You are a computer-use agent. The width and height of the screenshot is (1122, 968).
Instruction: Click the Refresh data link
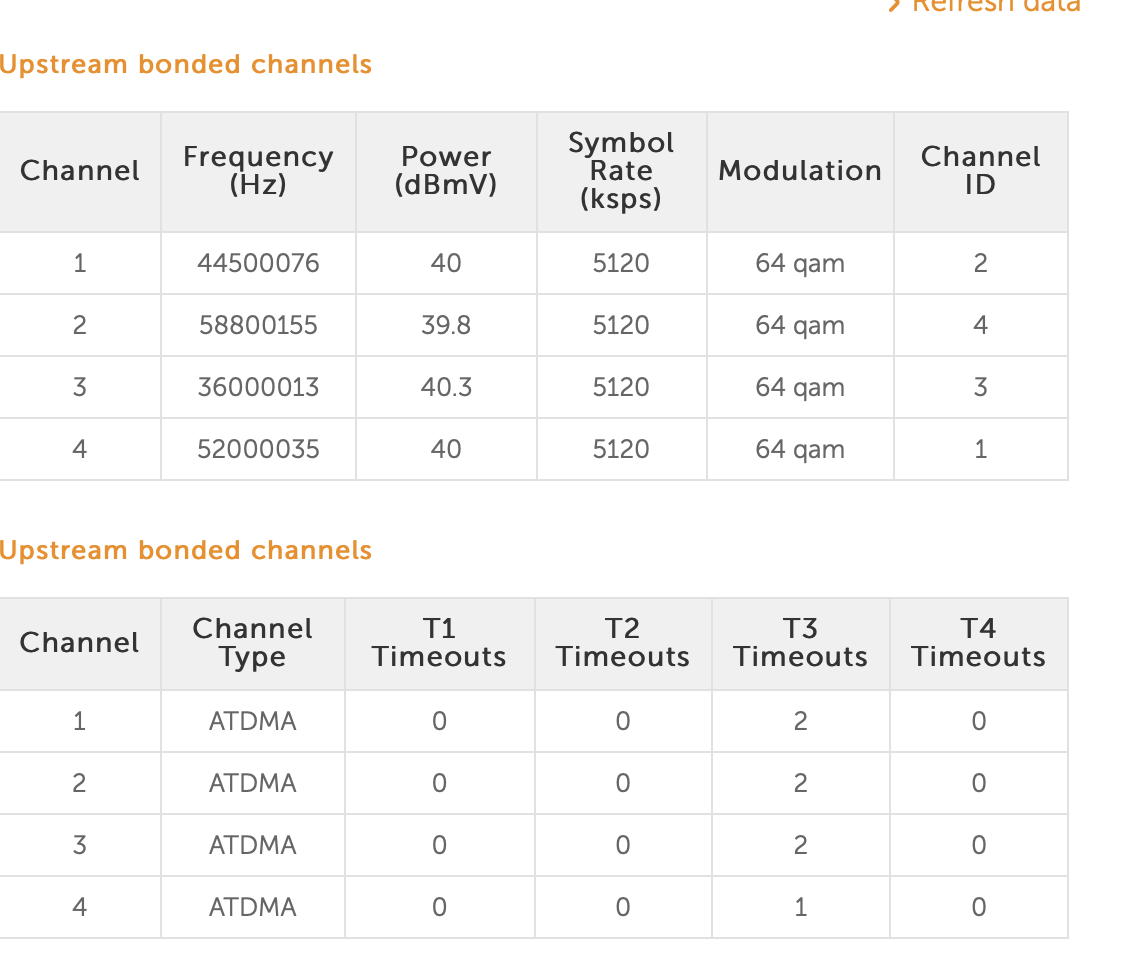996,5
